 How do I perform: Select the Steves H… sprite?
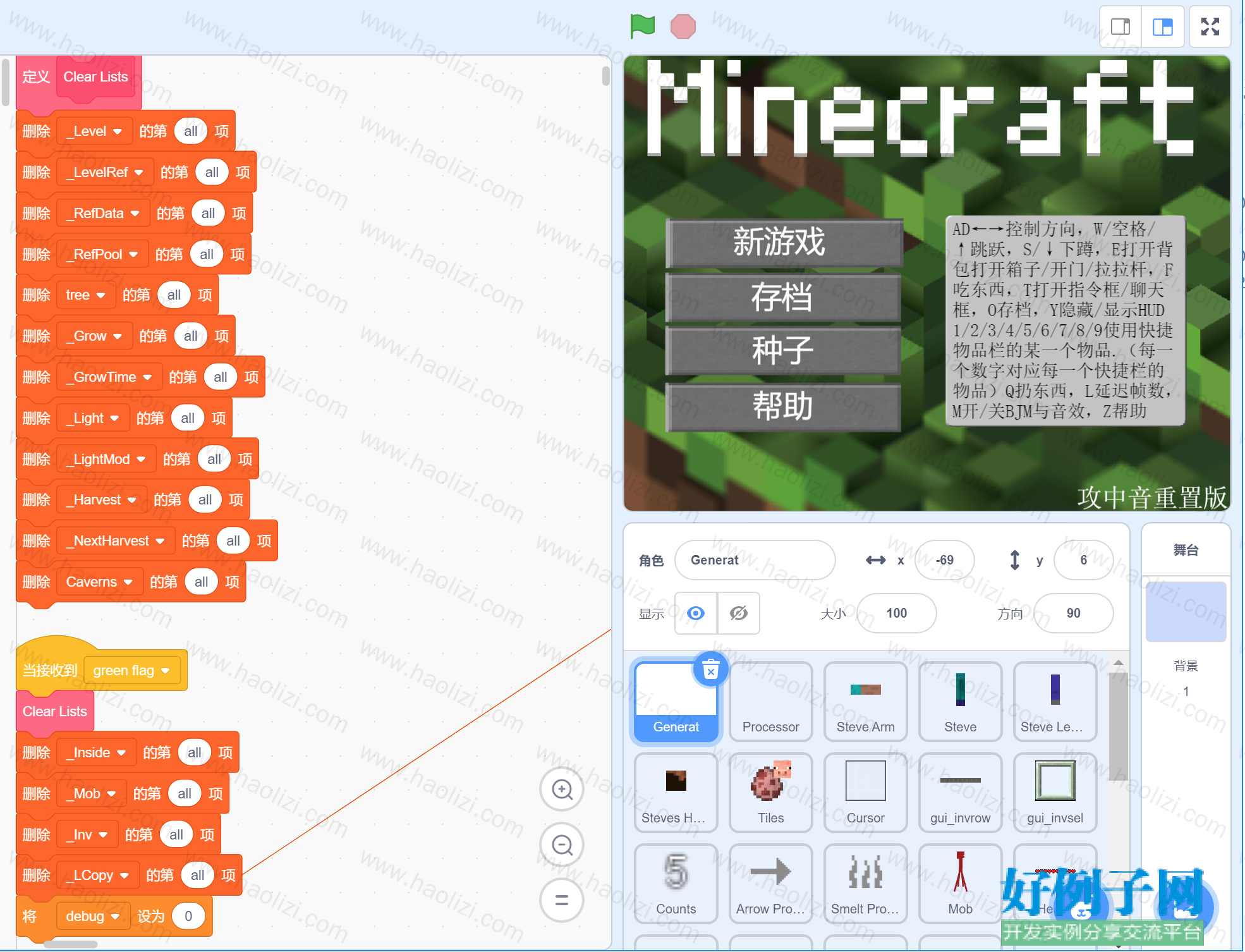click(676, 793)
